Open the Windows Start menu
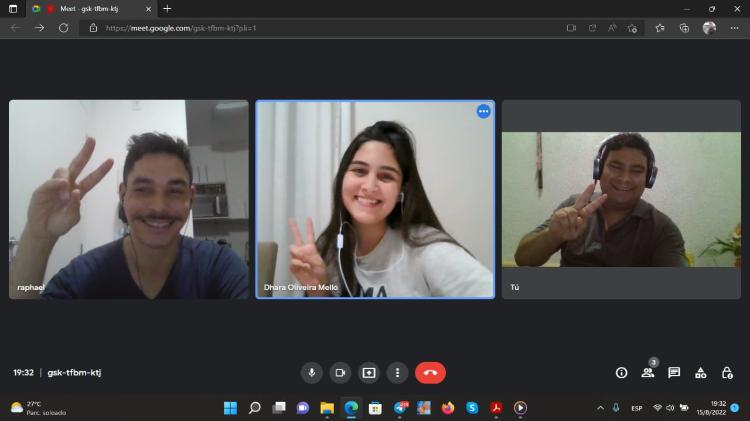 (x=230, y=408)
